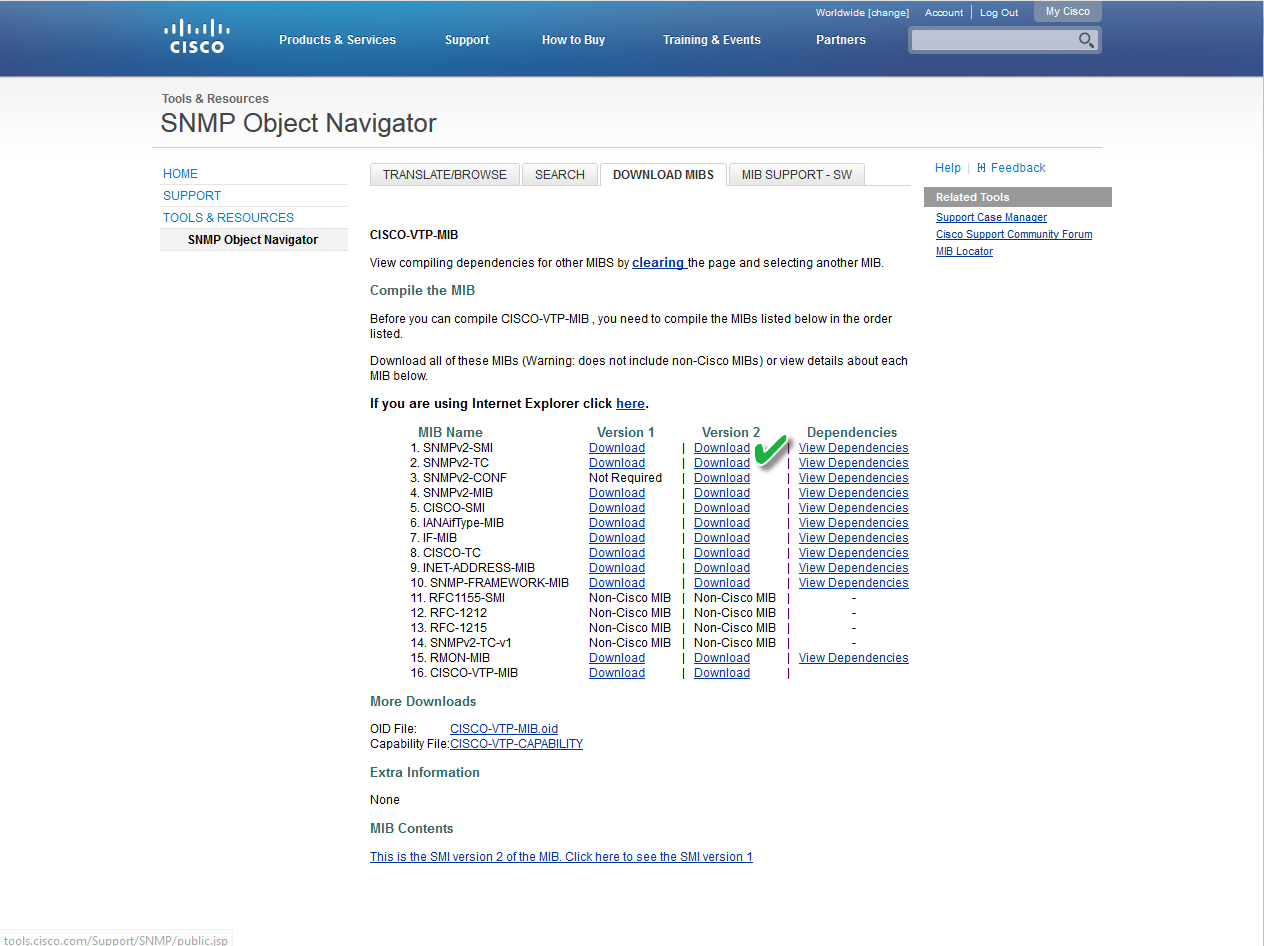Download Version 2 of SNMP-FRAMEWORK-MIB
This screenshot has height=946, width=1264.
click(x=722, y=583)
